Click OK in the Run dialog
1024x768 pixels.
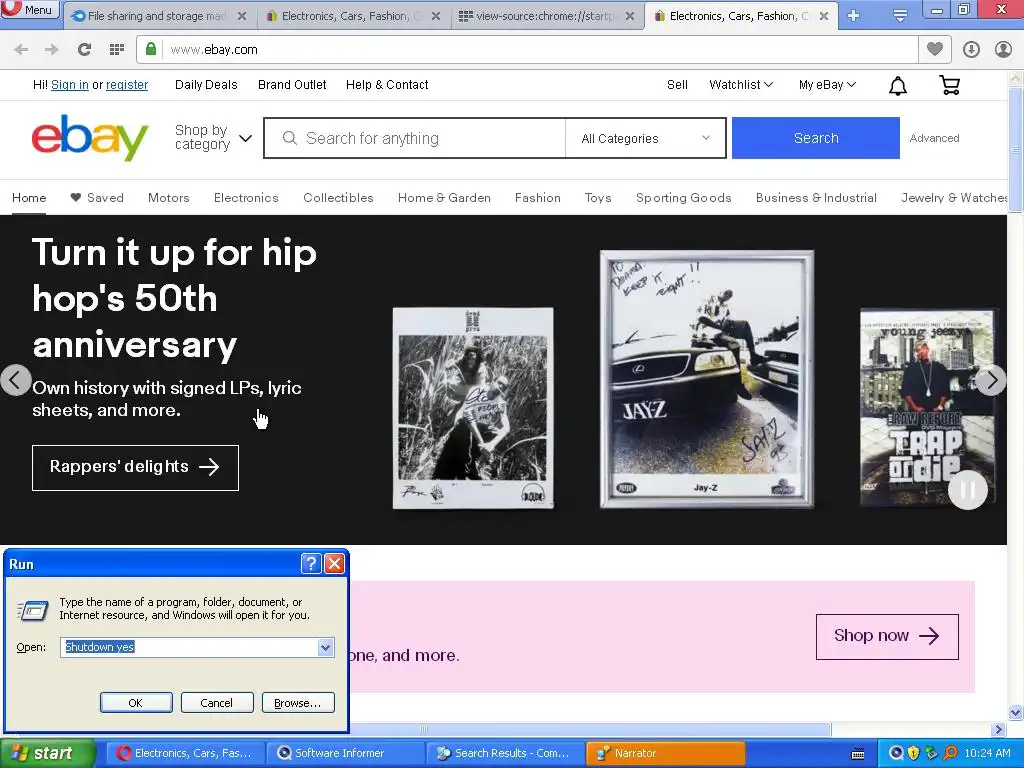pyautogui.click(x=136, y=703)
